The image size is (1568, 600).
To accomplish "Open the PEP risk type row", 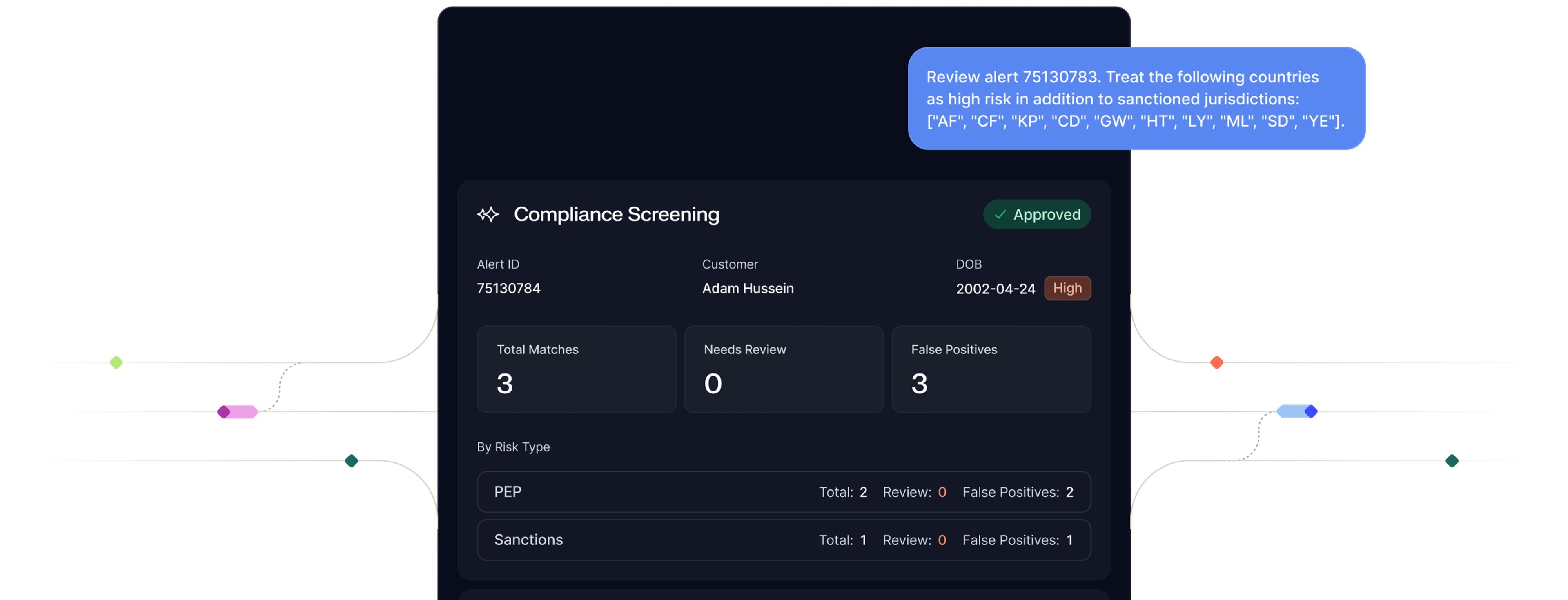I will point(784,492).
